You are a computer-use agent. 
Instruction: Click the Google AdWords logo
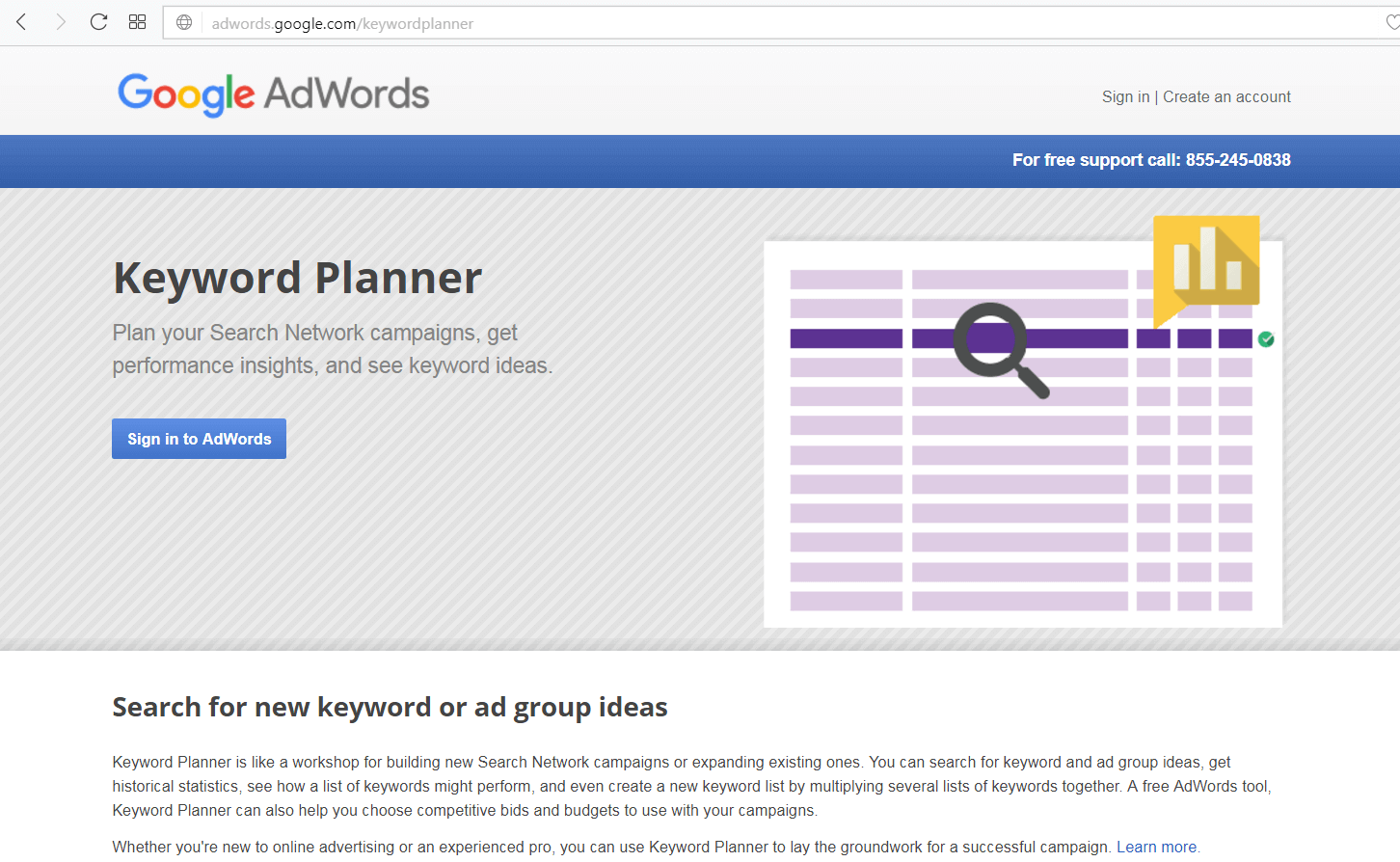point(274,94)
